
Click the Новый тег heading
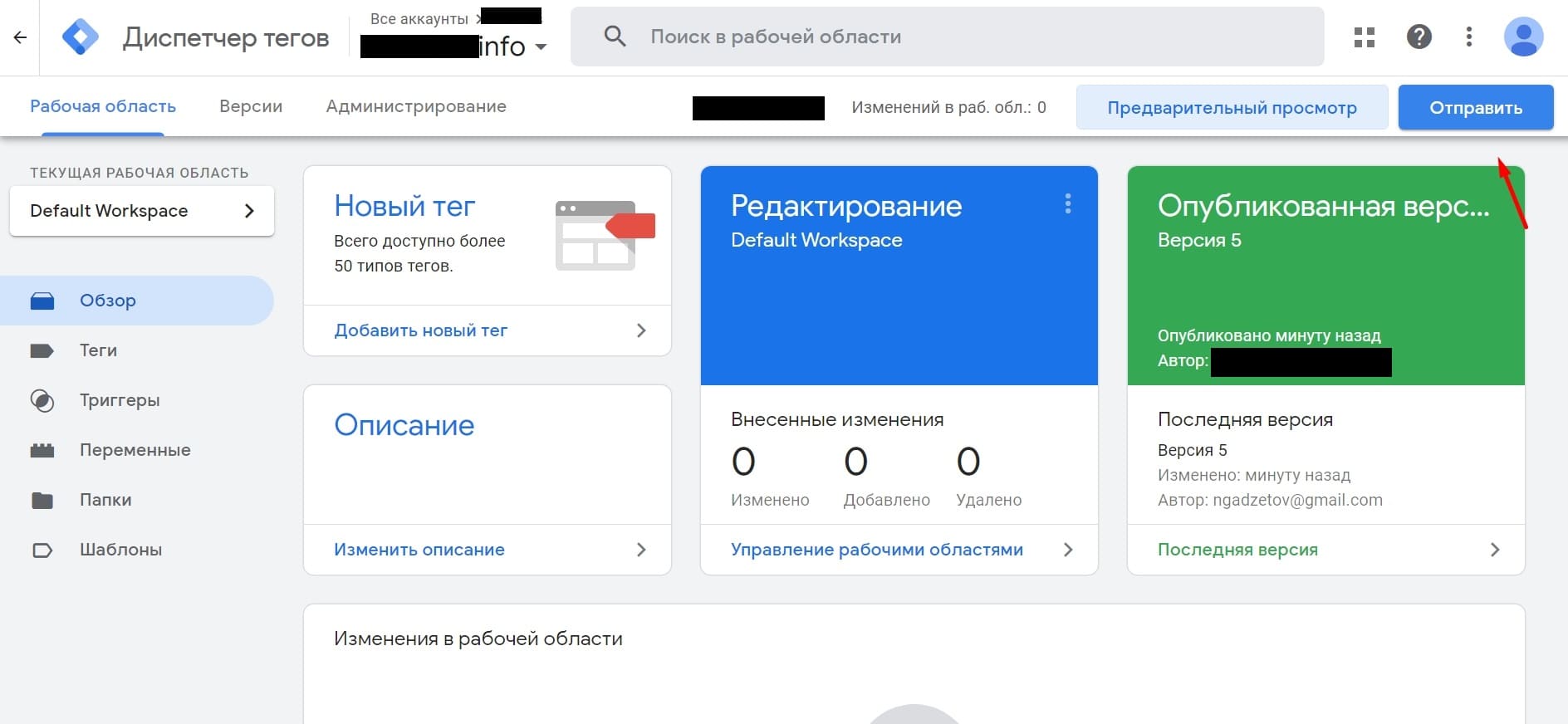[404, 206]
